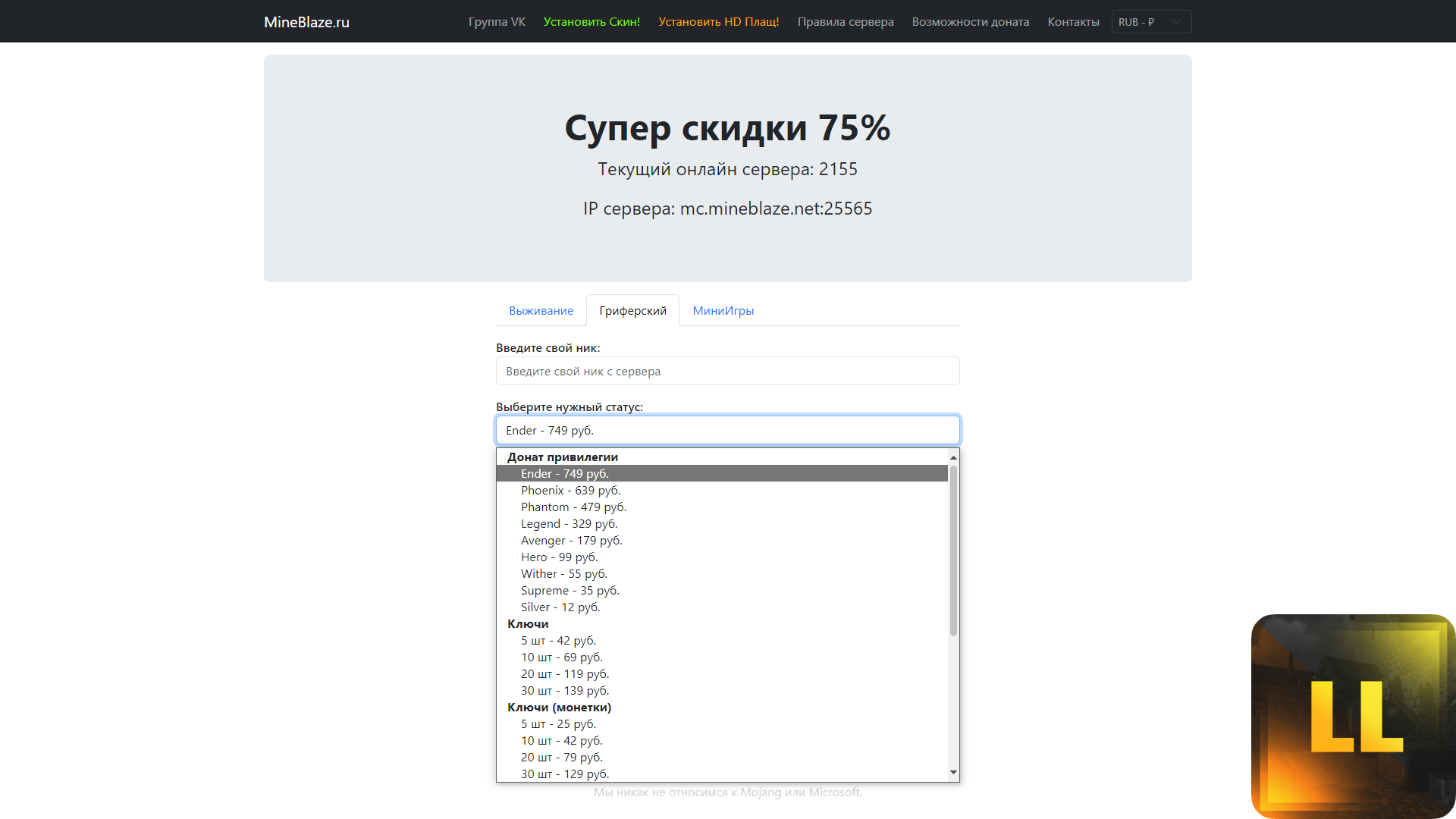Click the dropdown list scroll up arrow
1456x819 pixels.
tap(953, 457)
